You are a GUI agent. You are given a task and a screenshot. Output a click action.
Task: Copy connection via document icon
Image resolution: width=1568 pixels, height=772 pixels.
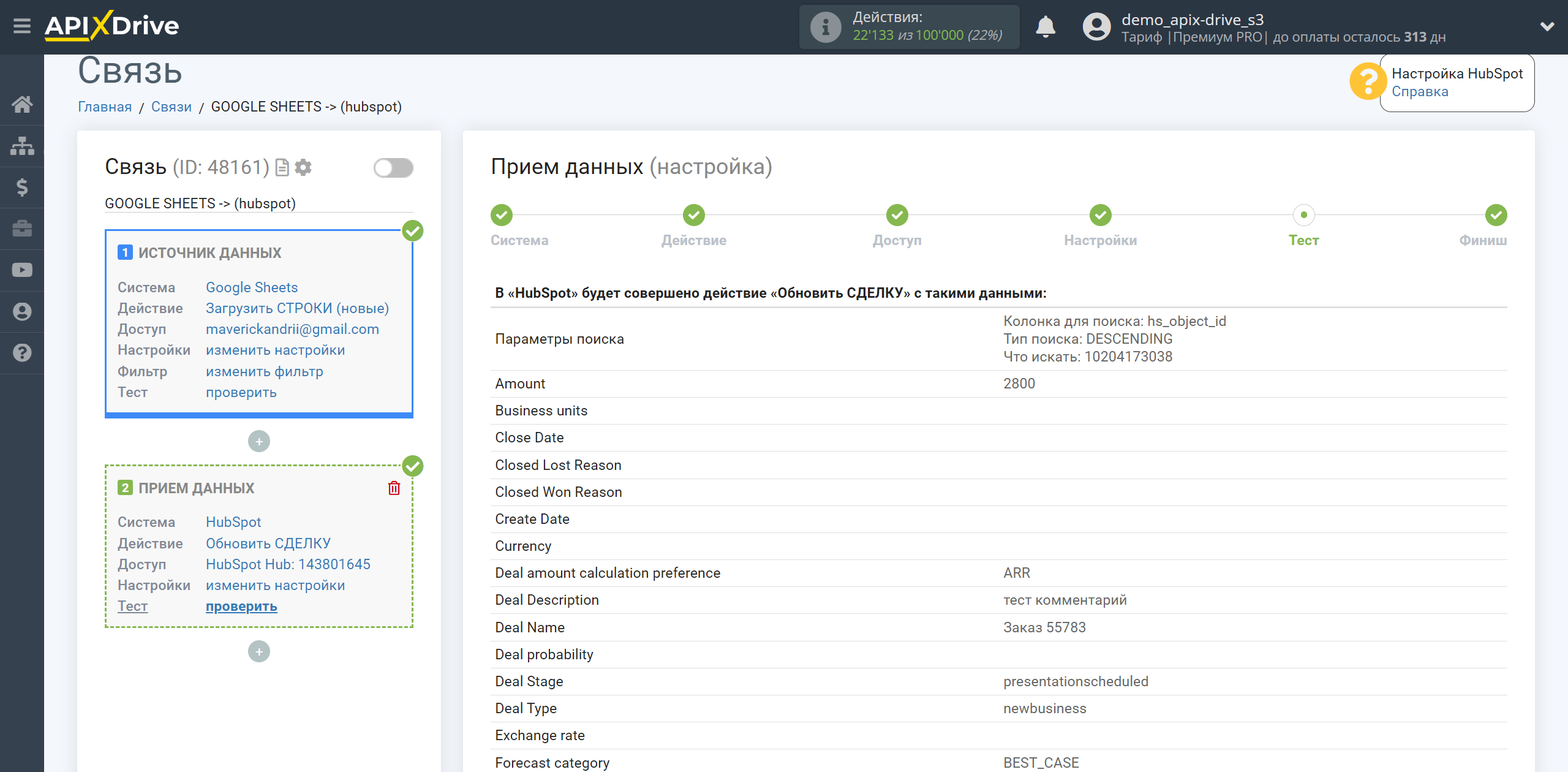click(x=282, y=167)
